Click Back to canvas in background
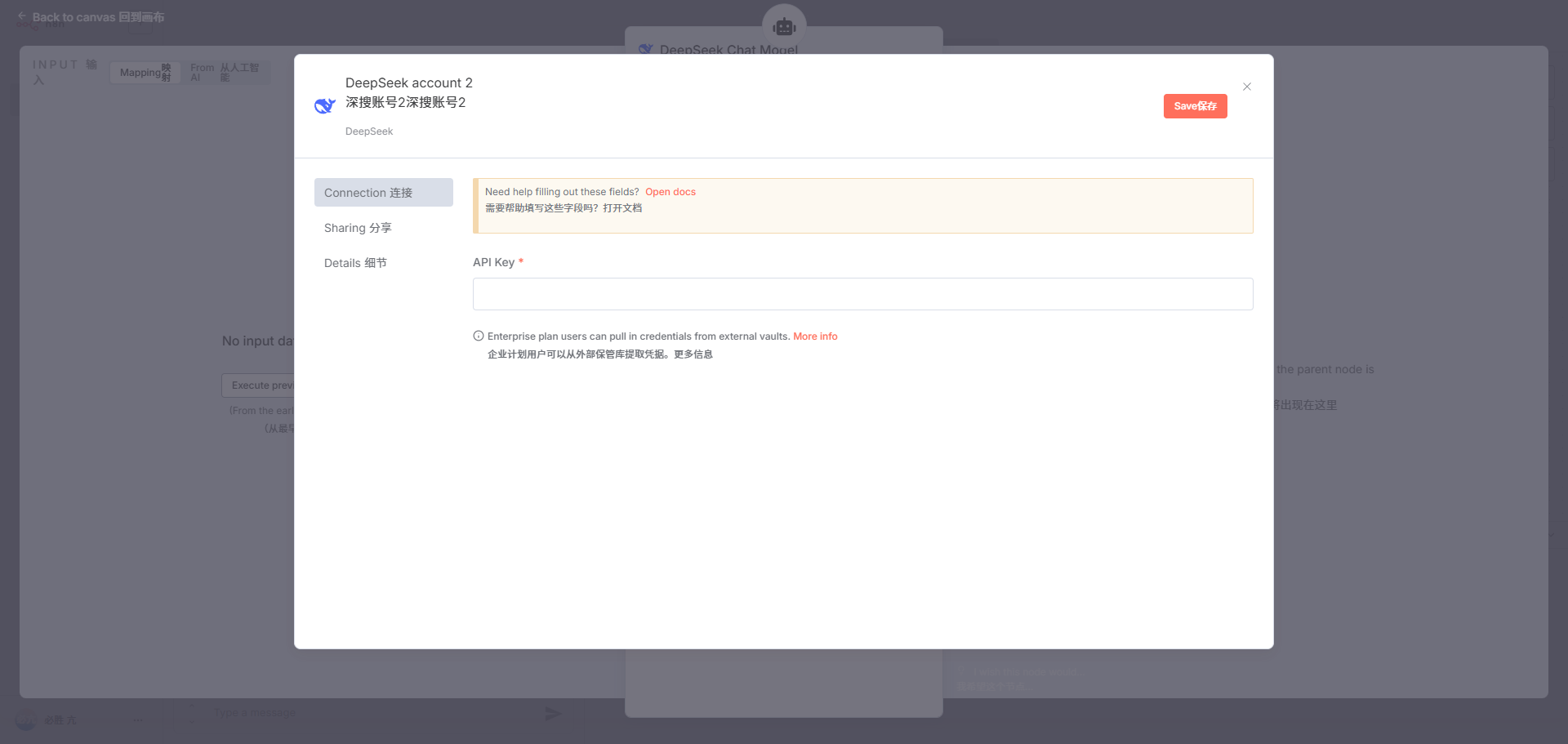Image resolution: width=1568 pixels, height=744 pixels. coord(91,17)
